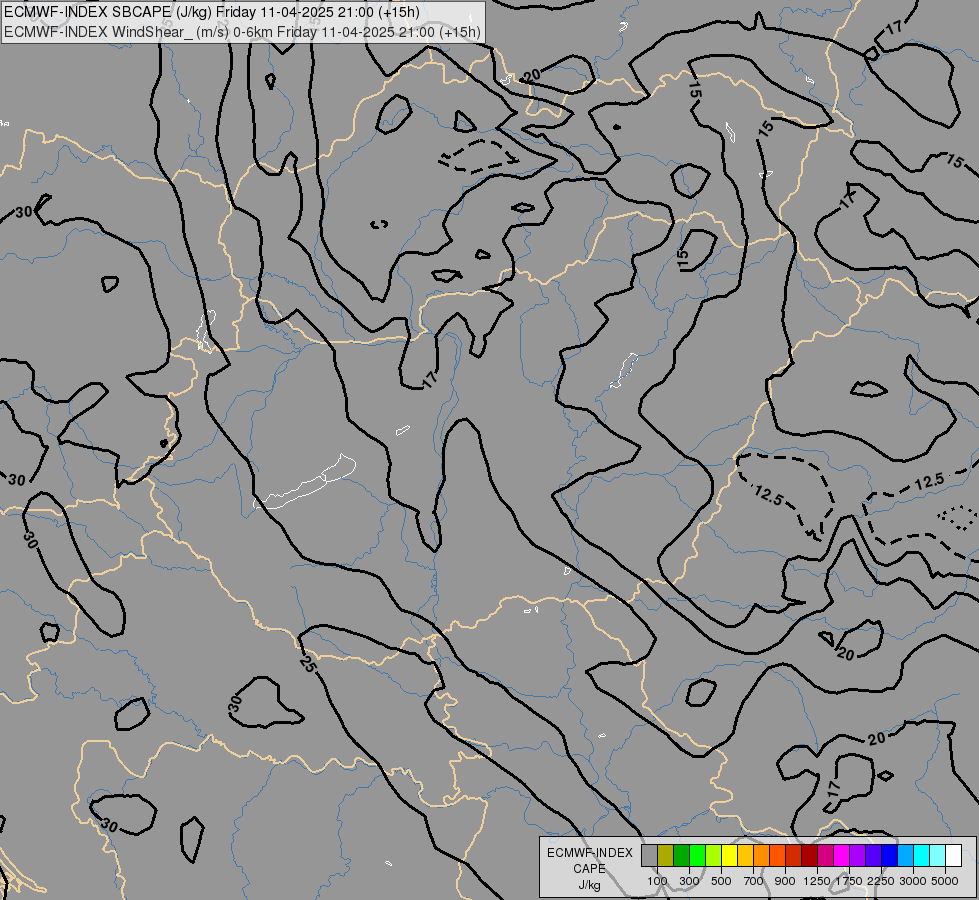
Task: Select the legend tick label 300
Action: click(x=689, y=881)
